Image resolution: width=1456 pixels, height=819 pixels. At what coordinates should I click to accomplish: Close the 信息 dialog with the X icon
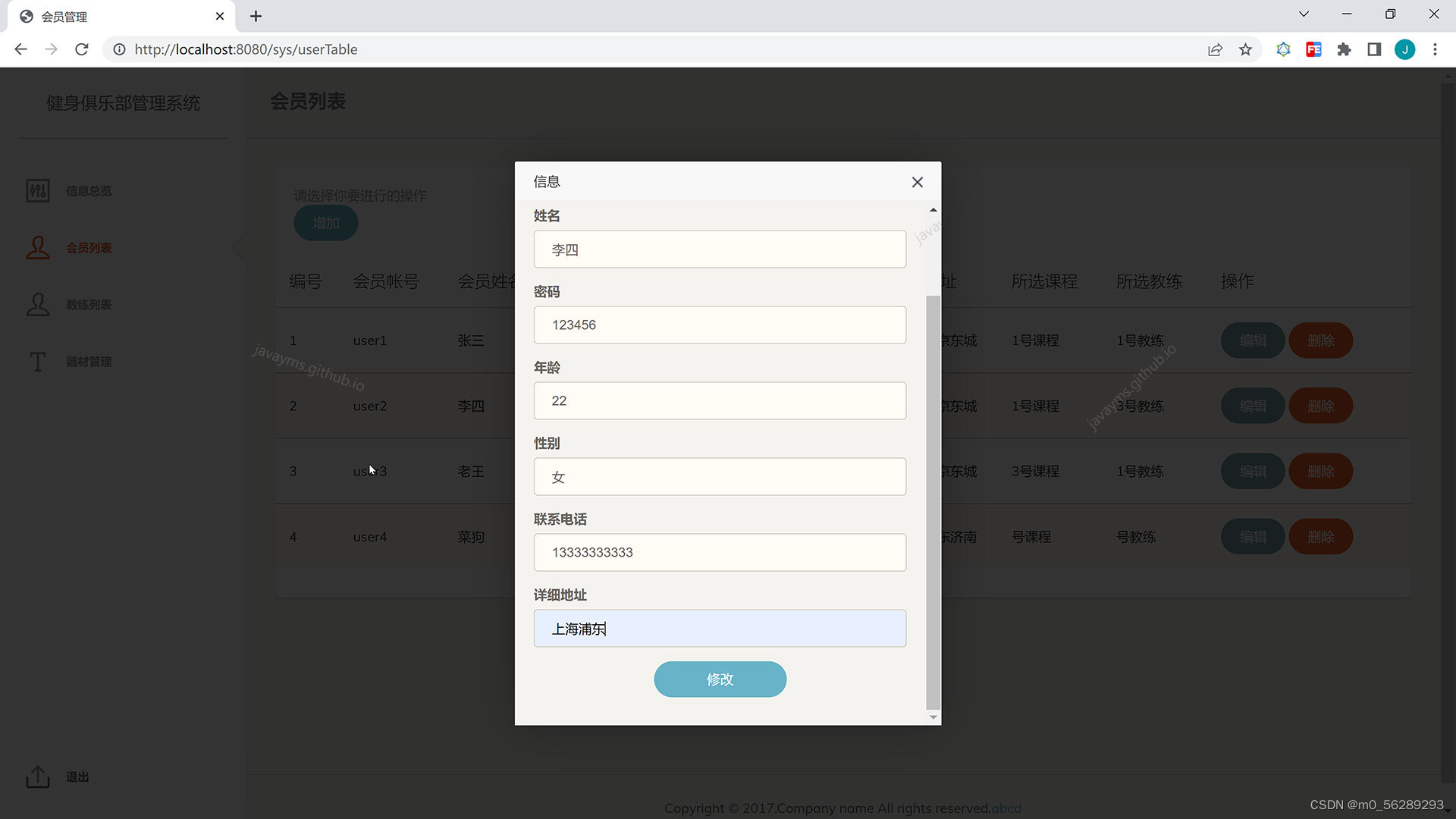pos(917,182)
